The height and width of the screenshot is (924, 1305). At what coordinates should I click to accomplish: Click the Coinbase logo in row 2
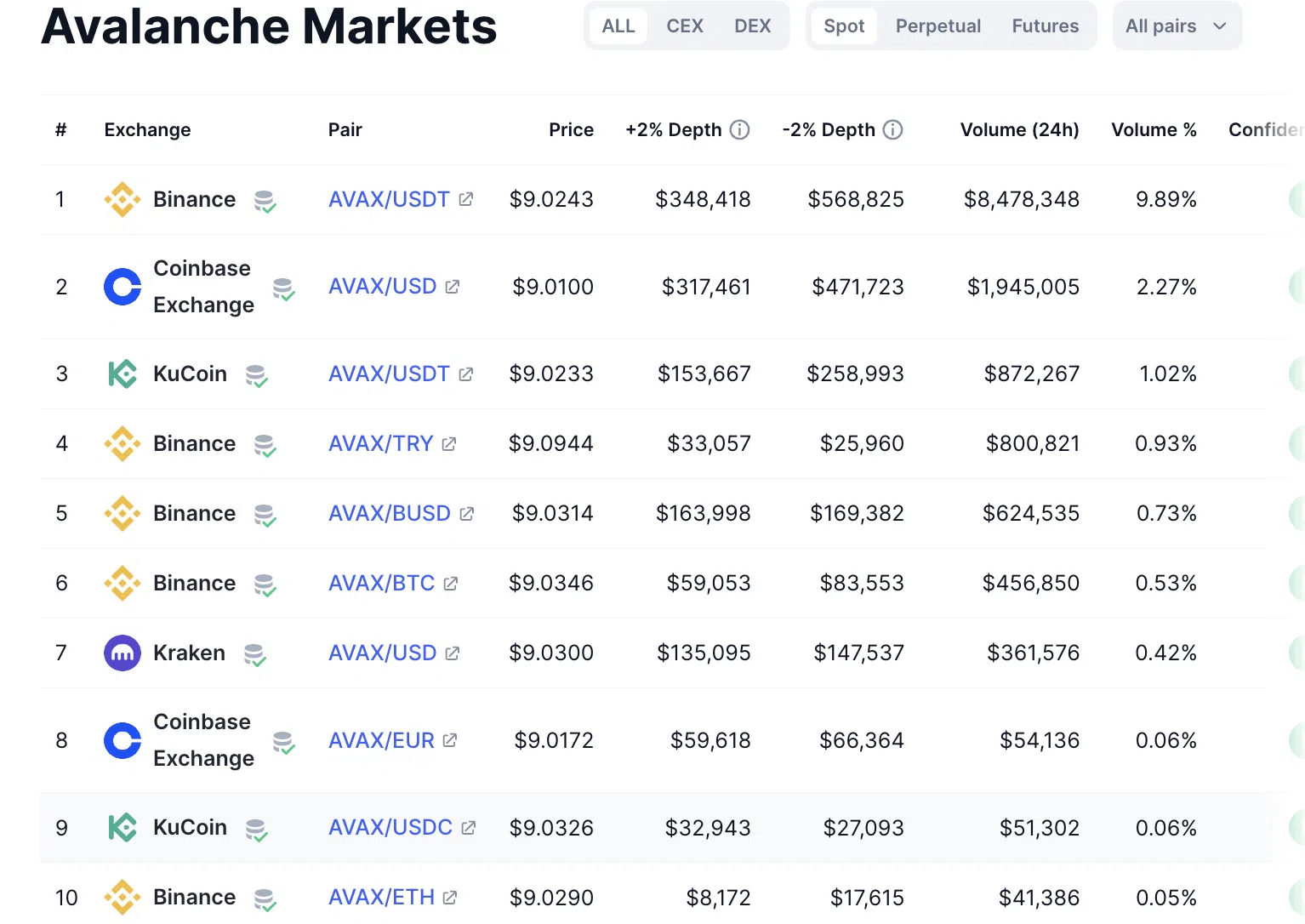[x=123, y=287]
